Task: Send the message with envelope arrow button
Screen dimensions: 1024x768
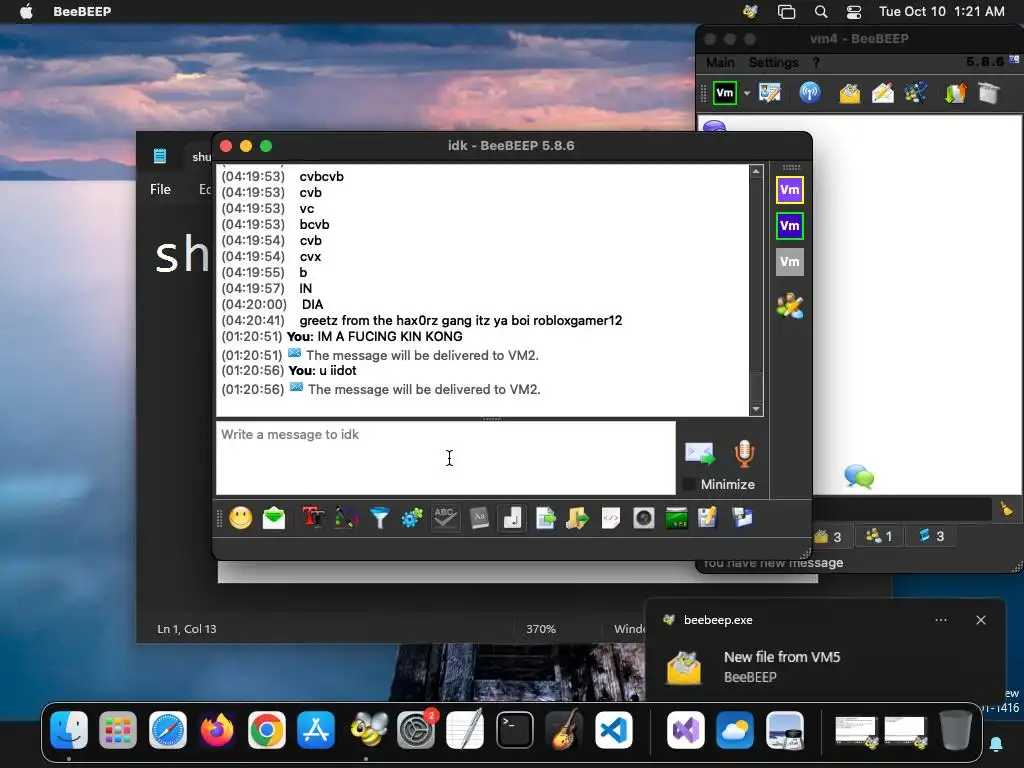Action: point(699,453)
